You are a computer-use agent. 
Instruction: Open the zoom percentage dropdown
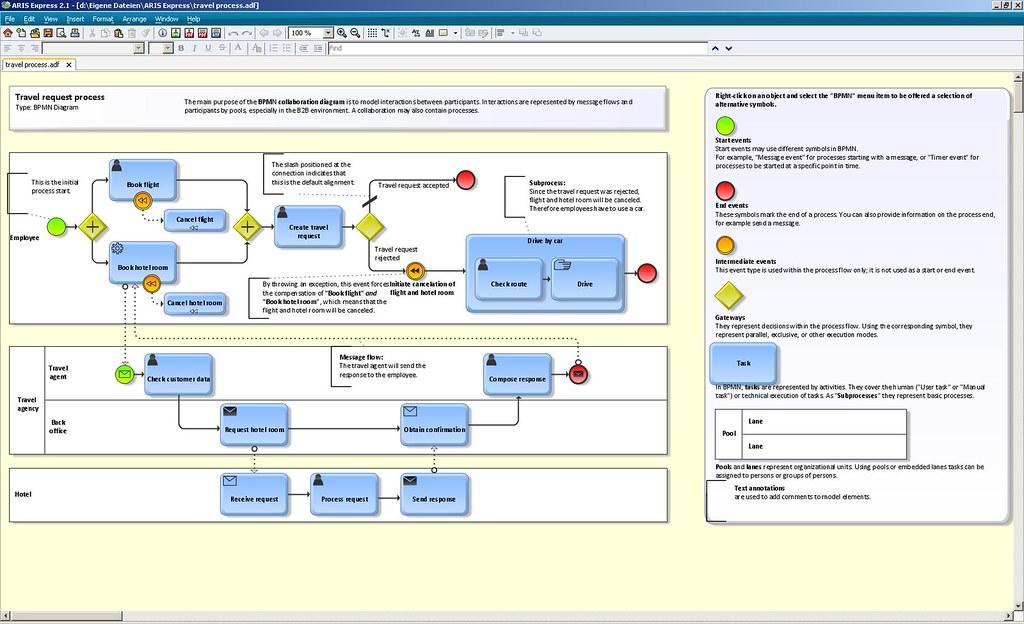coord(328,33)
